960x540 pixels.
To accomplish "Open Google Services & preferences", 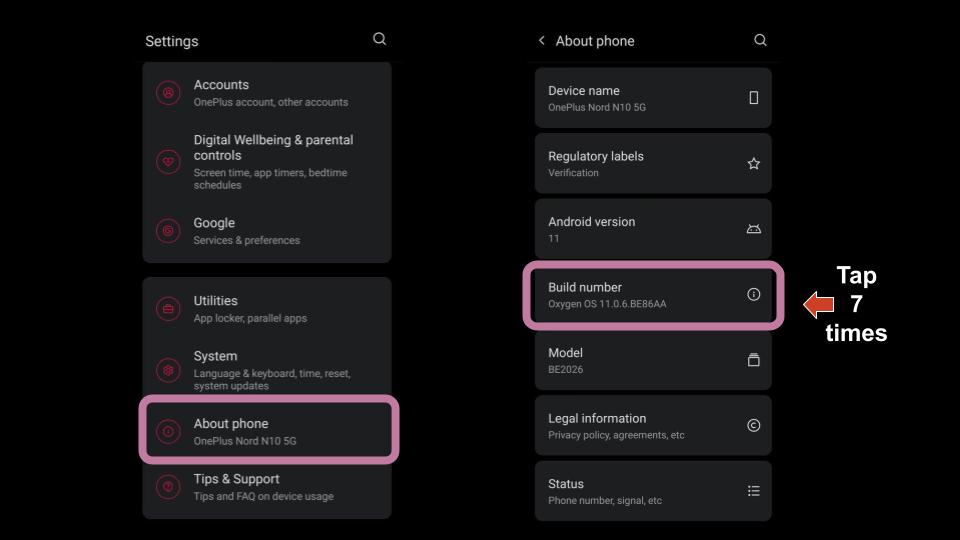I will tap(267, 231).
